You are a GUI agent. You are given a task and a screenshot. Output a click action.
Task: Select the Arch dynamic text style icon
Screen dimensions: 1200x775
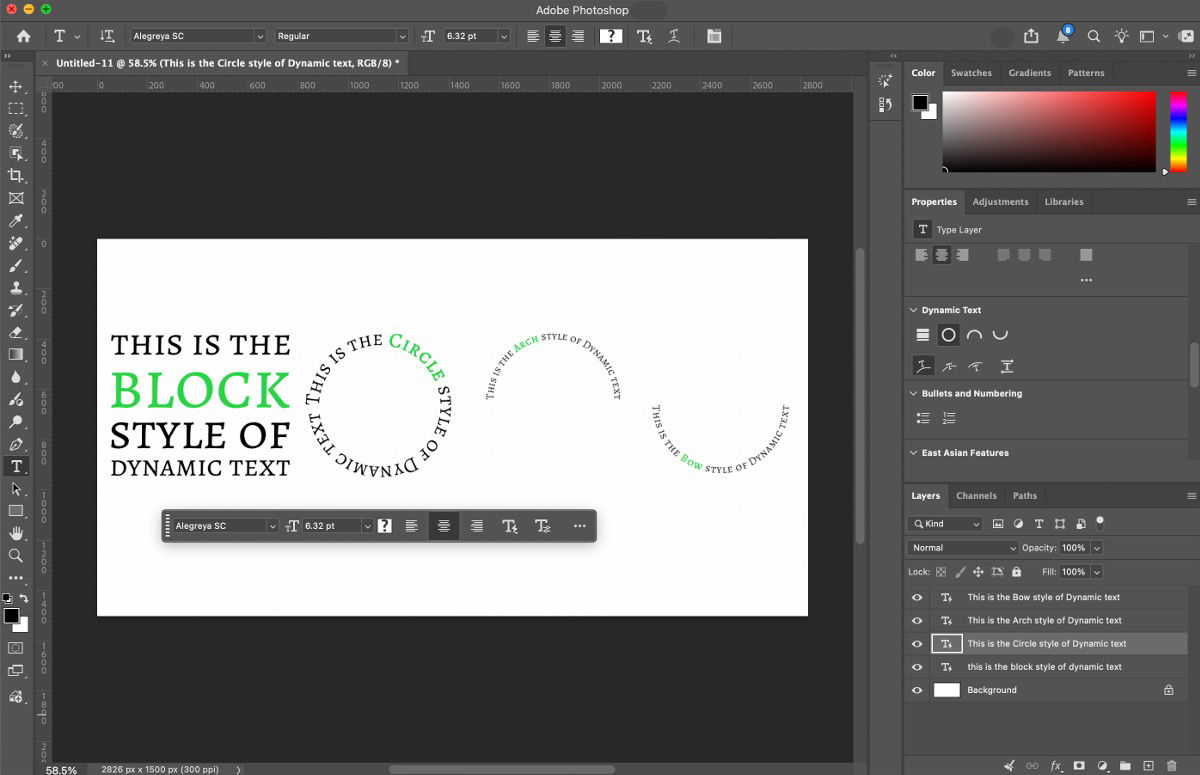[975, 335]
